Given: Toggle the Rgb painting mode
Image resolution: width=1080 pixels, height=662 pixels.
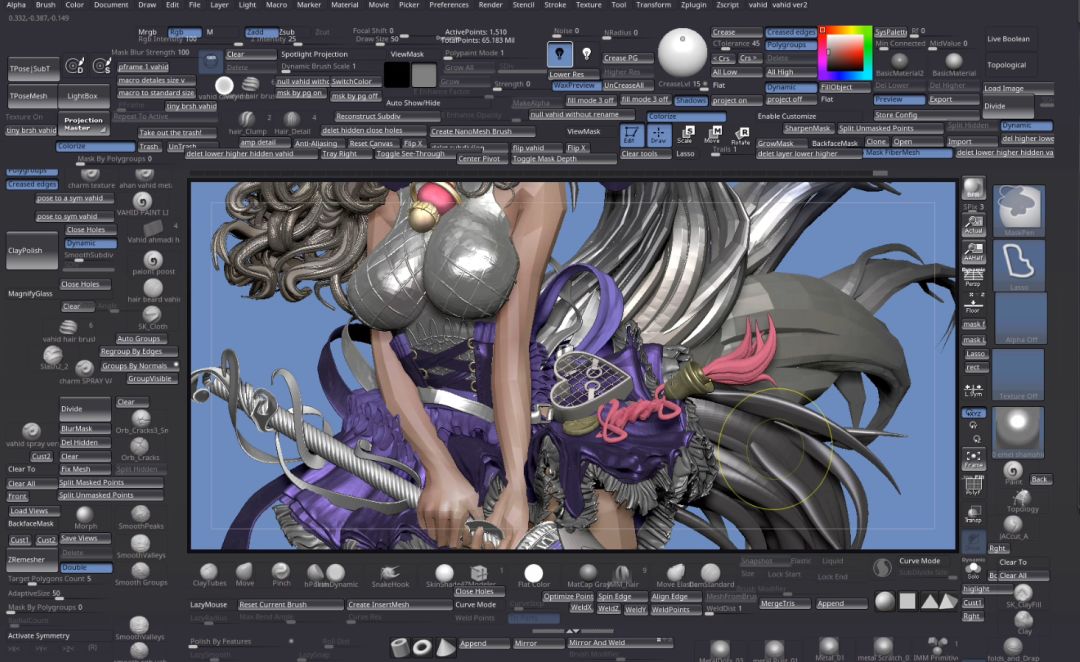Looking at the screenshot, I should [184, 32].
